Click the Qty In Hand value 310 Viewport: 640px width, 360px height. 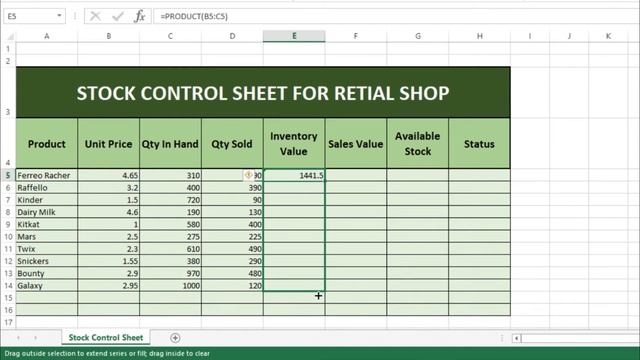[170, 175]
